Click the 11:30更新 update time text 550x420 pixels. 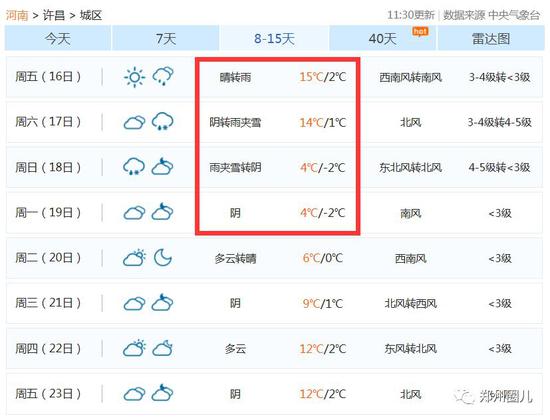(x=411, y=15)
